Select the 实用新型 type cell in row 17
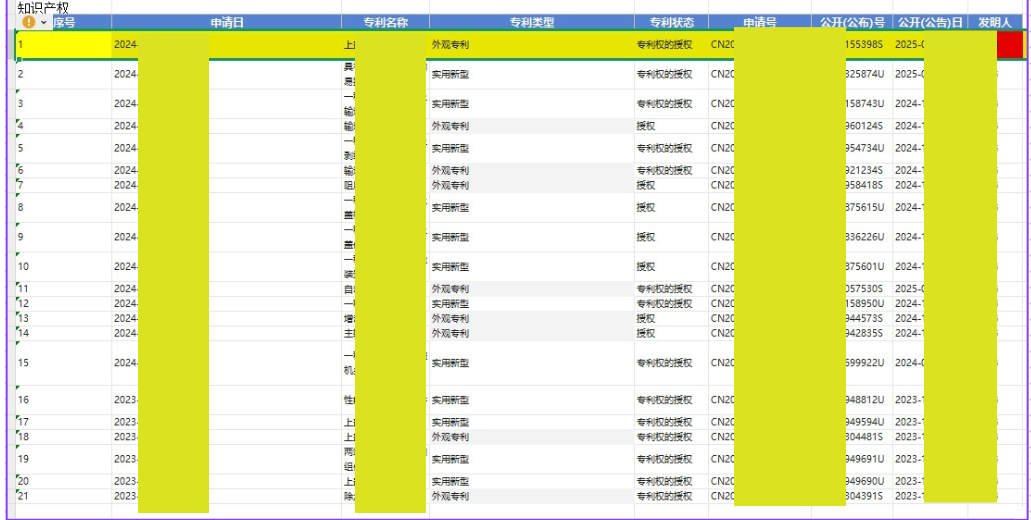Viewport: 1031px width, 520px height. click(532, 422)
